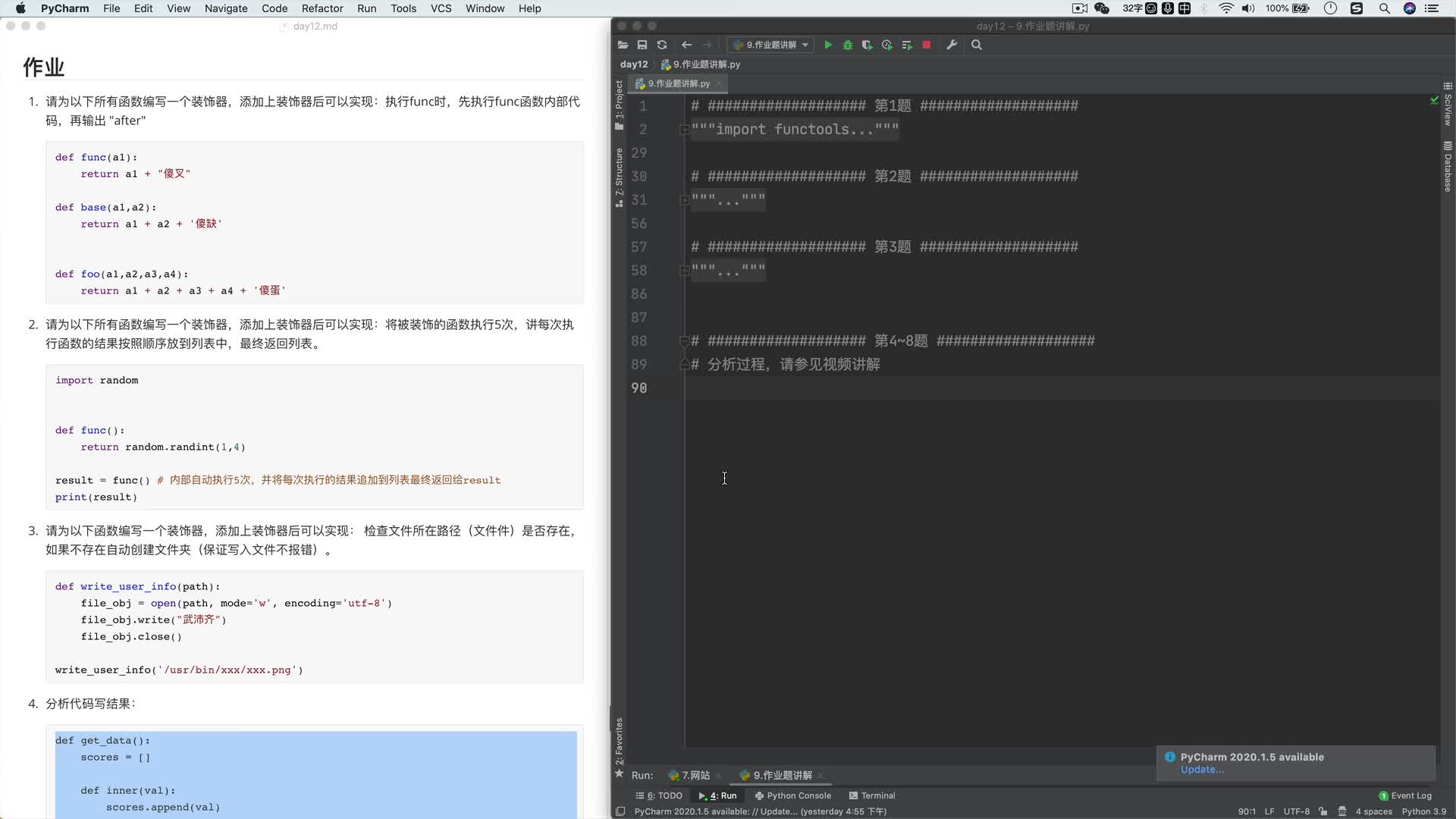Change file encoding UTF-8

point(1297,811)
